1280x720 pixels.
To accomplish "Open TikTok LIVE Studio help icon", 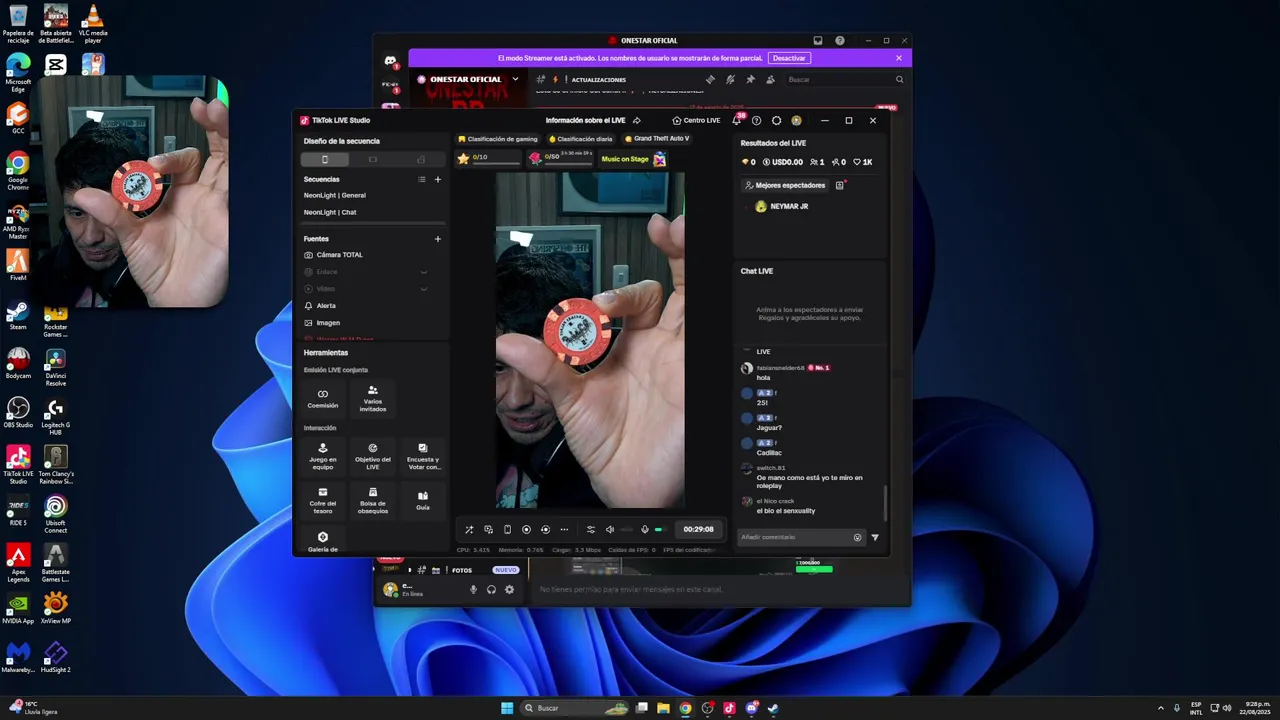I will [x=756, y=120].
